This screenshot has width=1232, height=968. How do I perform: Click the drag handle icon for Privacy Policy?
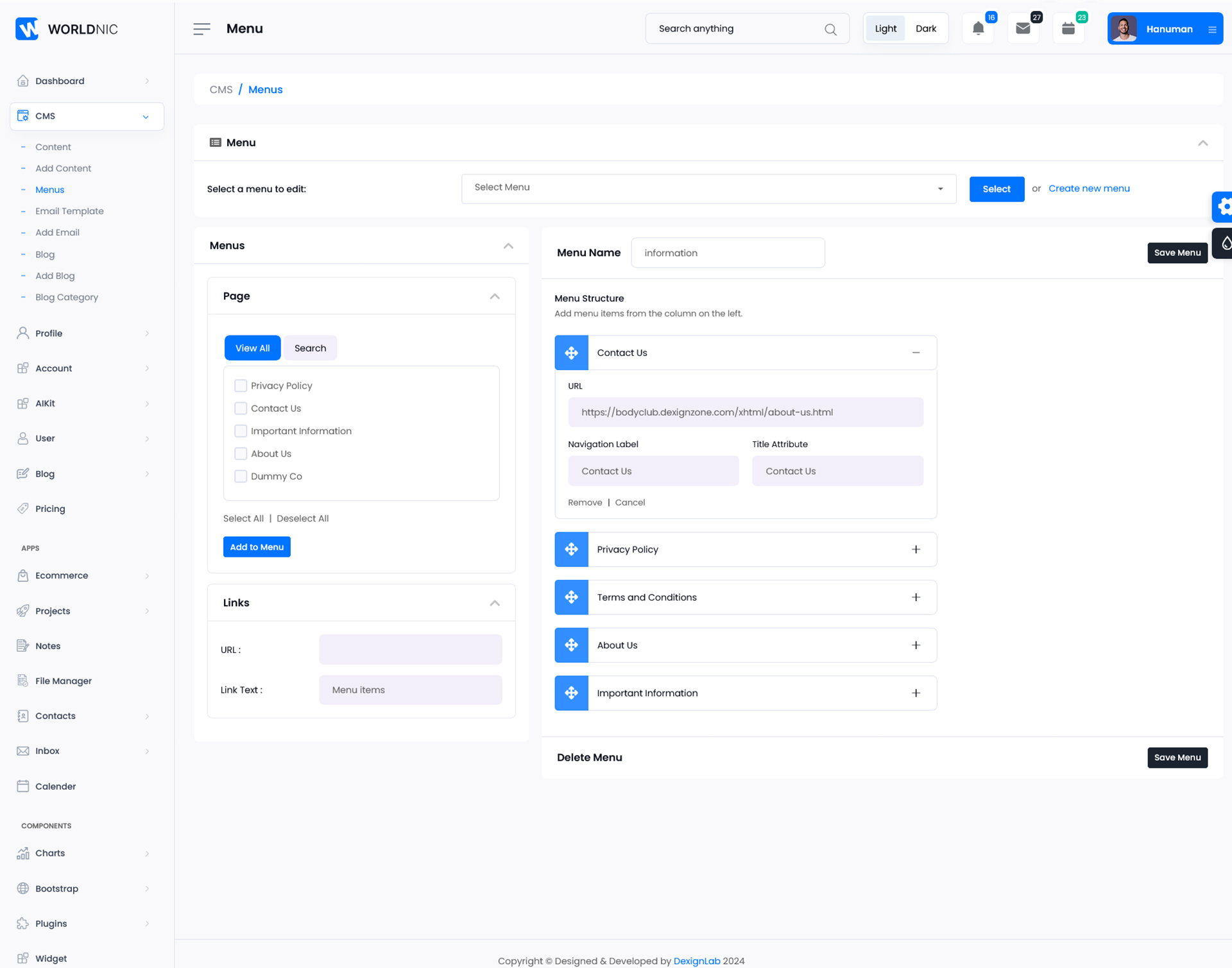(571, 549)
